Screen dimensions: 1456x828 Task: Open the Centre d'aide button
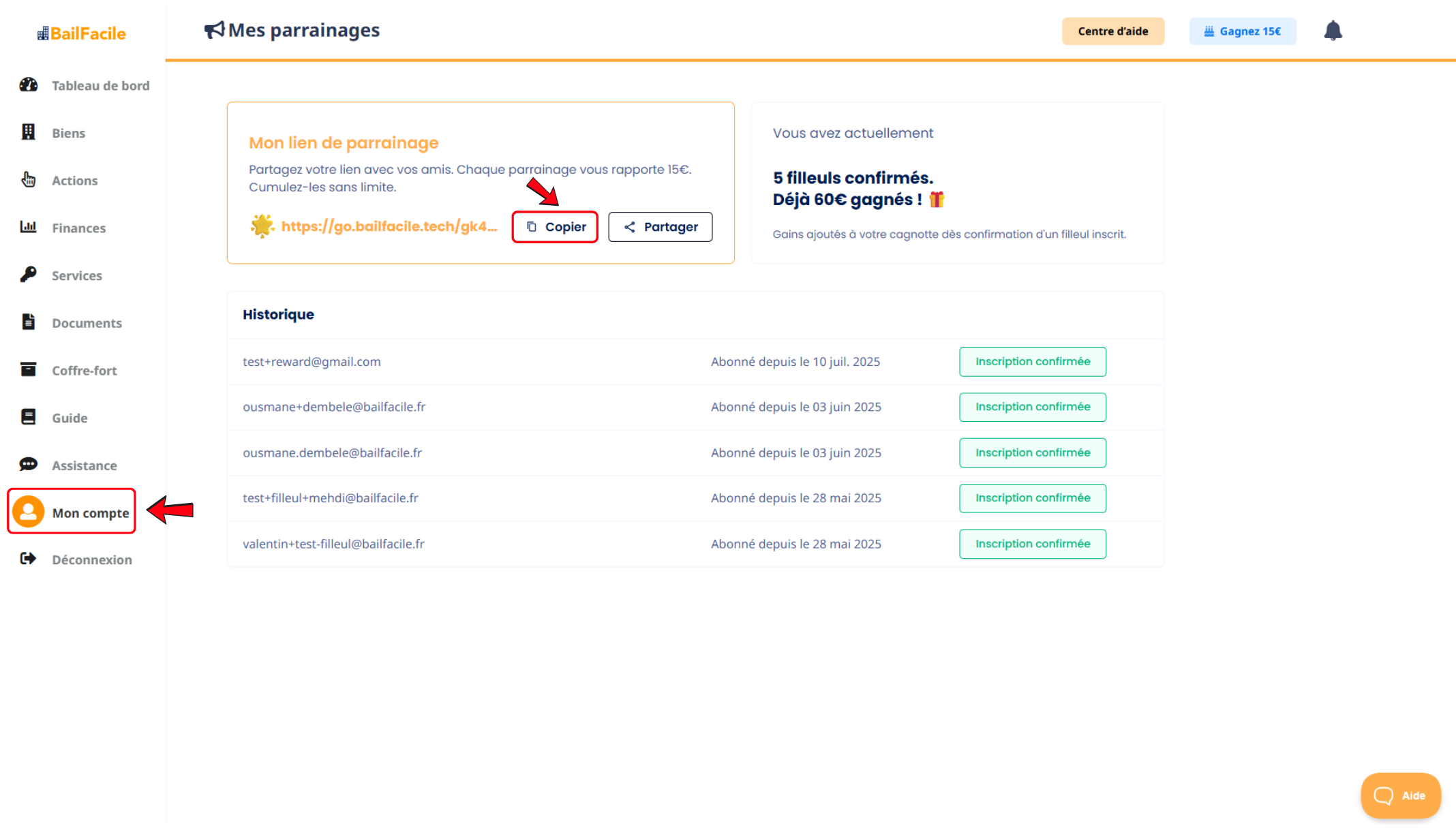pyautogui.click(x=1112, y=31)
